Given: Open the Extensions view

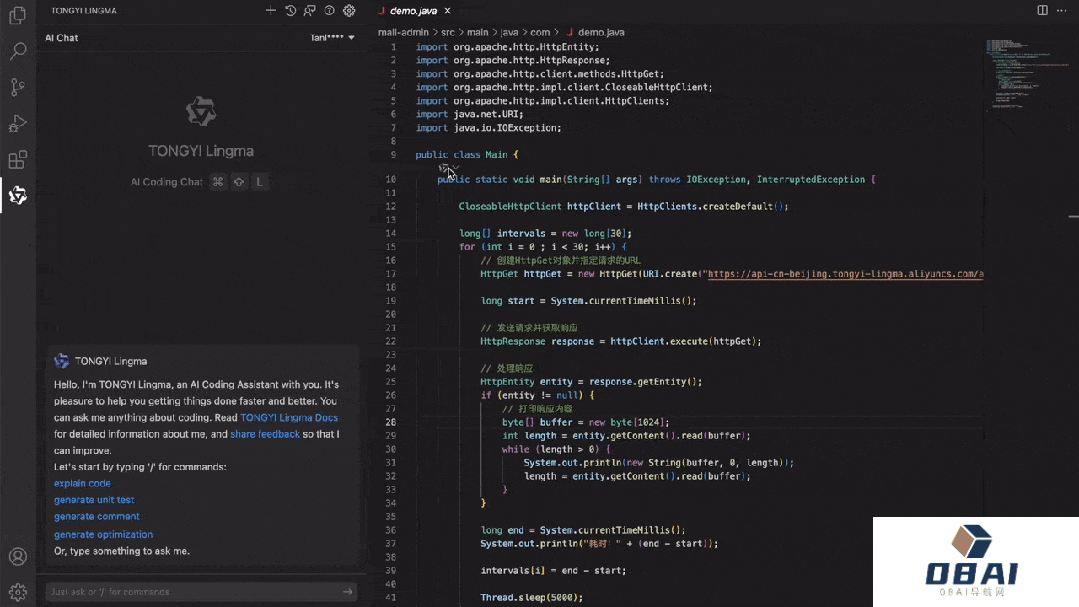Looking at the screenshot, I should 17,159.
